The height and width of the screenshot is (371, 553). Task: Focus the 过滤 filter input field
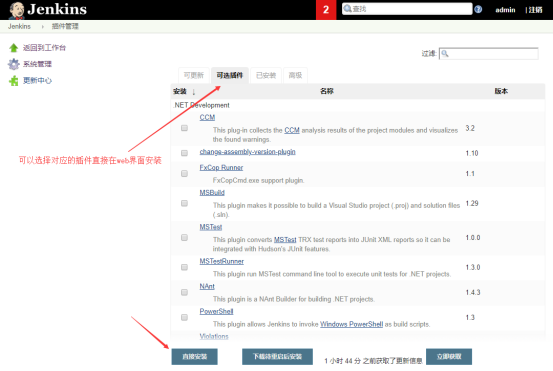pyautogui.click(x=488, y=54)
